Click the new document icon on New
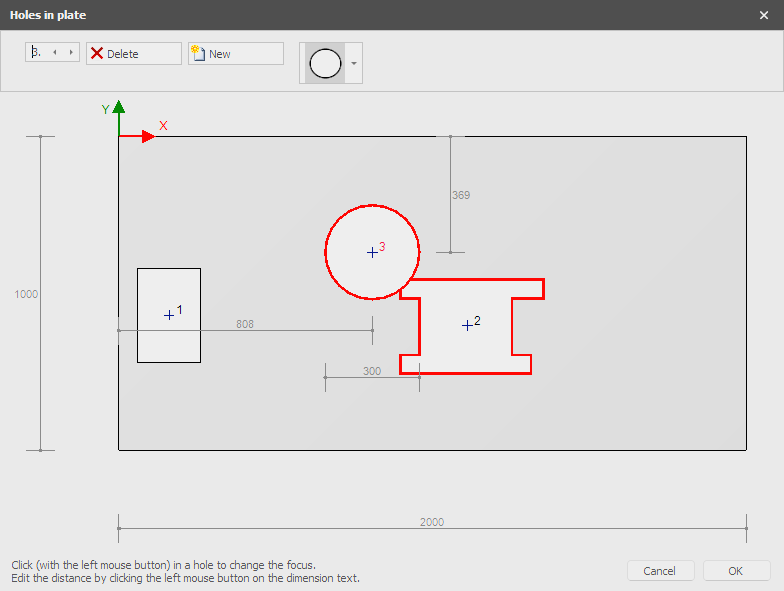The height and width of the screenshot is (591, 784). coord(198,53)
